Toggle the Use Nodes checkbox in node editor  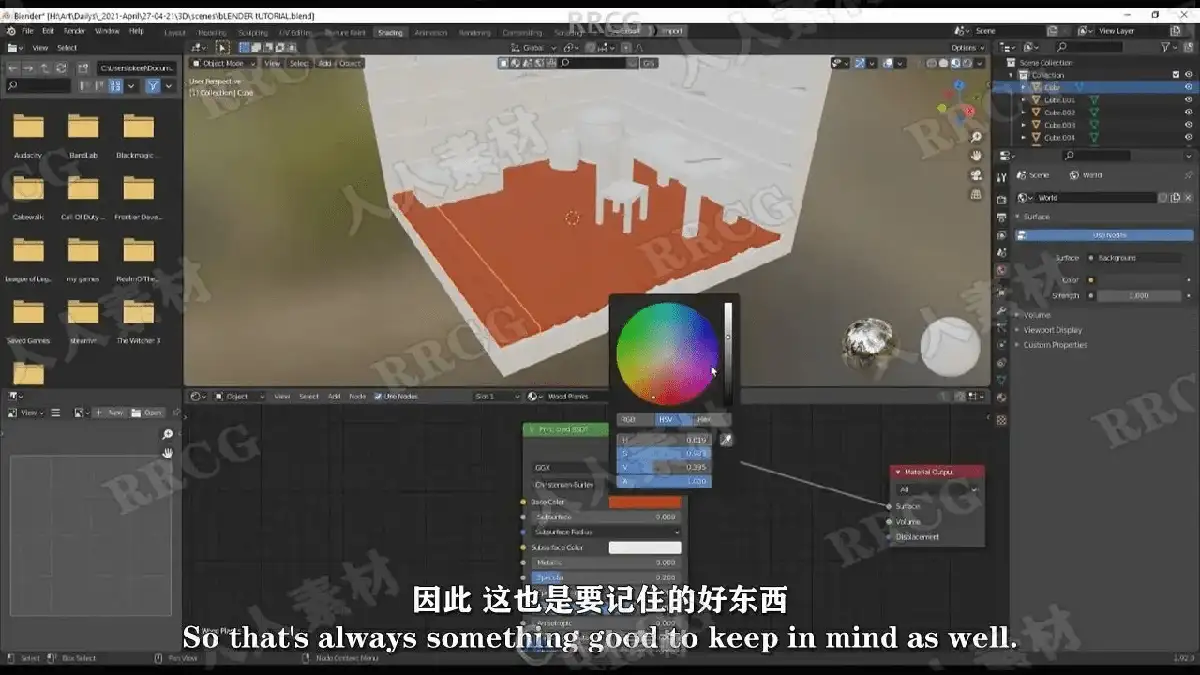click(x=378, y=396)
